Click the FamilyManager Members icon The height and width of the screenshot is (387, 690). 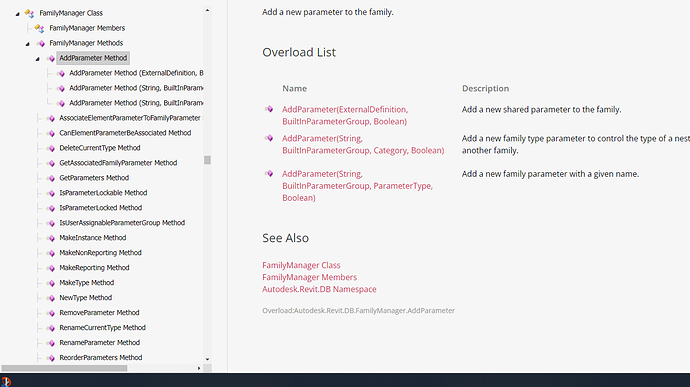click(x=39, y=28)
